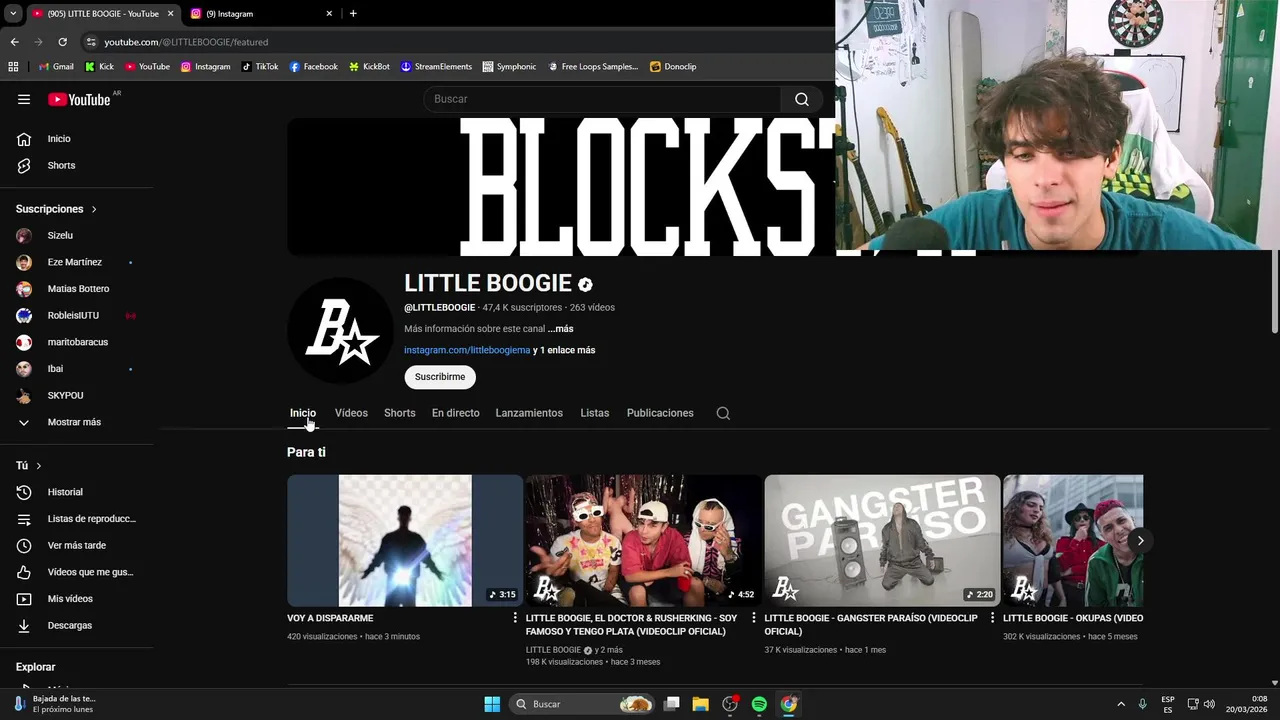This screenshot has width=1280, height=720.
Task: Open the volume control in tray
Action: [1210, 704]
